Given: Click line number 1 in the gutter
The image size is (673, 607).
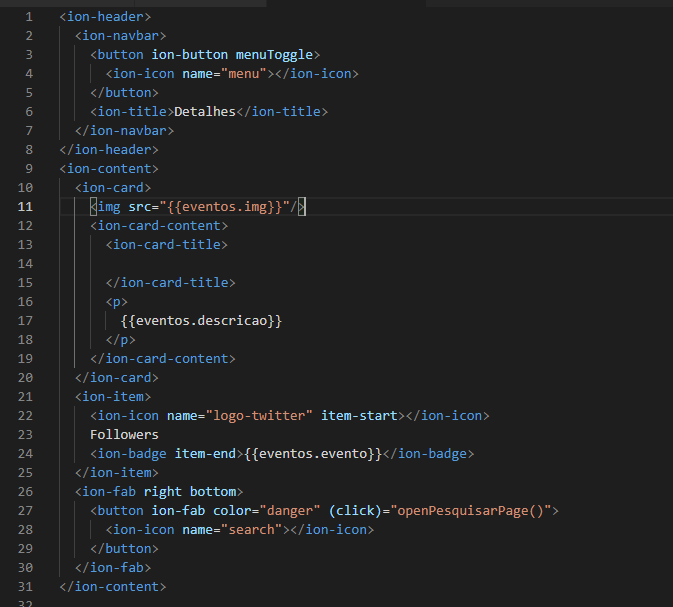Looking at the screenshot, I should 29,17.
